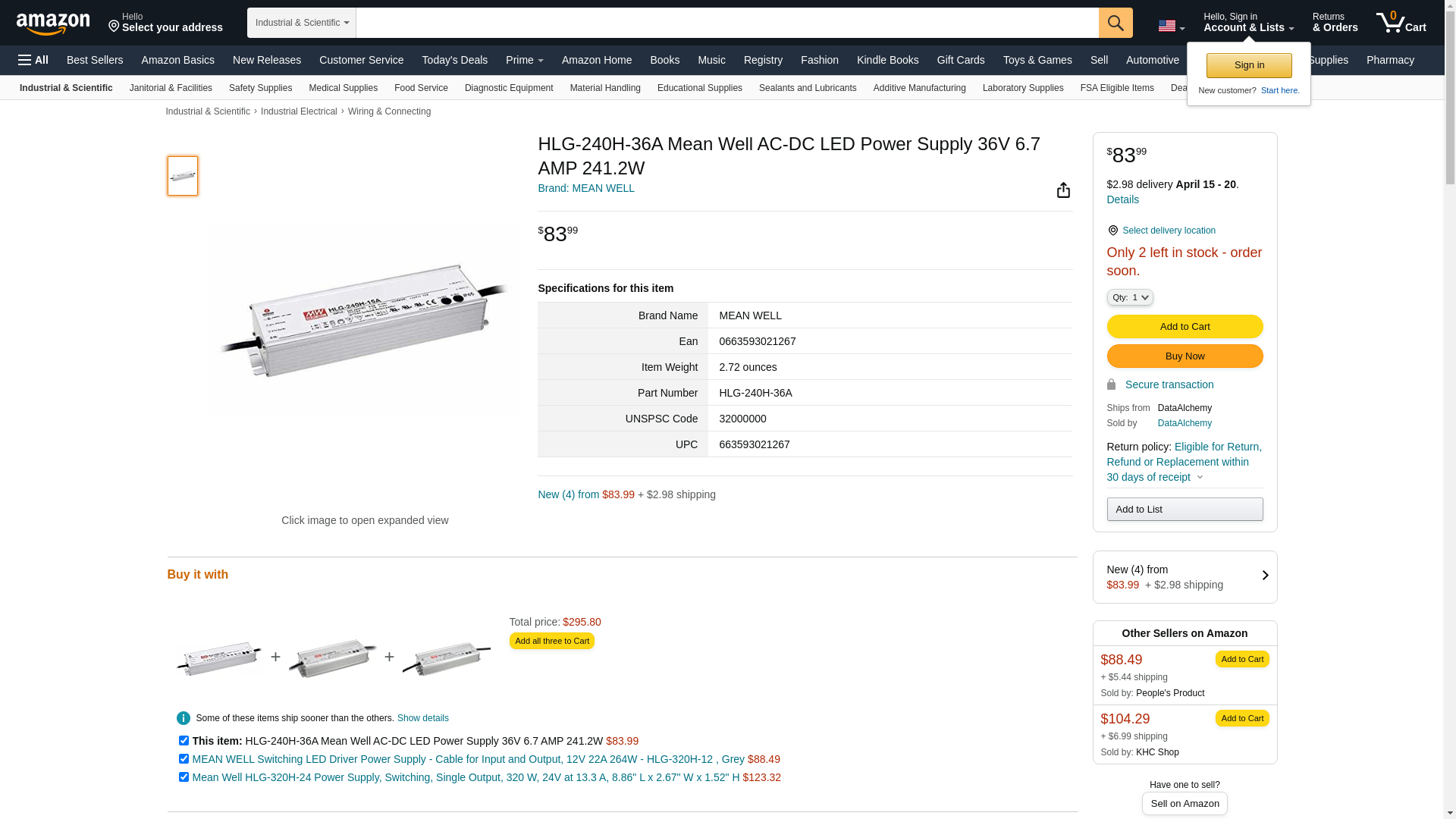Screen dimensions: 1456x819
Task: Uncheck the HLG-320H-12 bundle item checkbox
Action: [184, 759]
